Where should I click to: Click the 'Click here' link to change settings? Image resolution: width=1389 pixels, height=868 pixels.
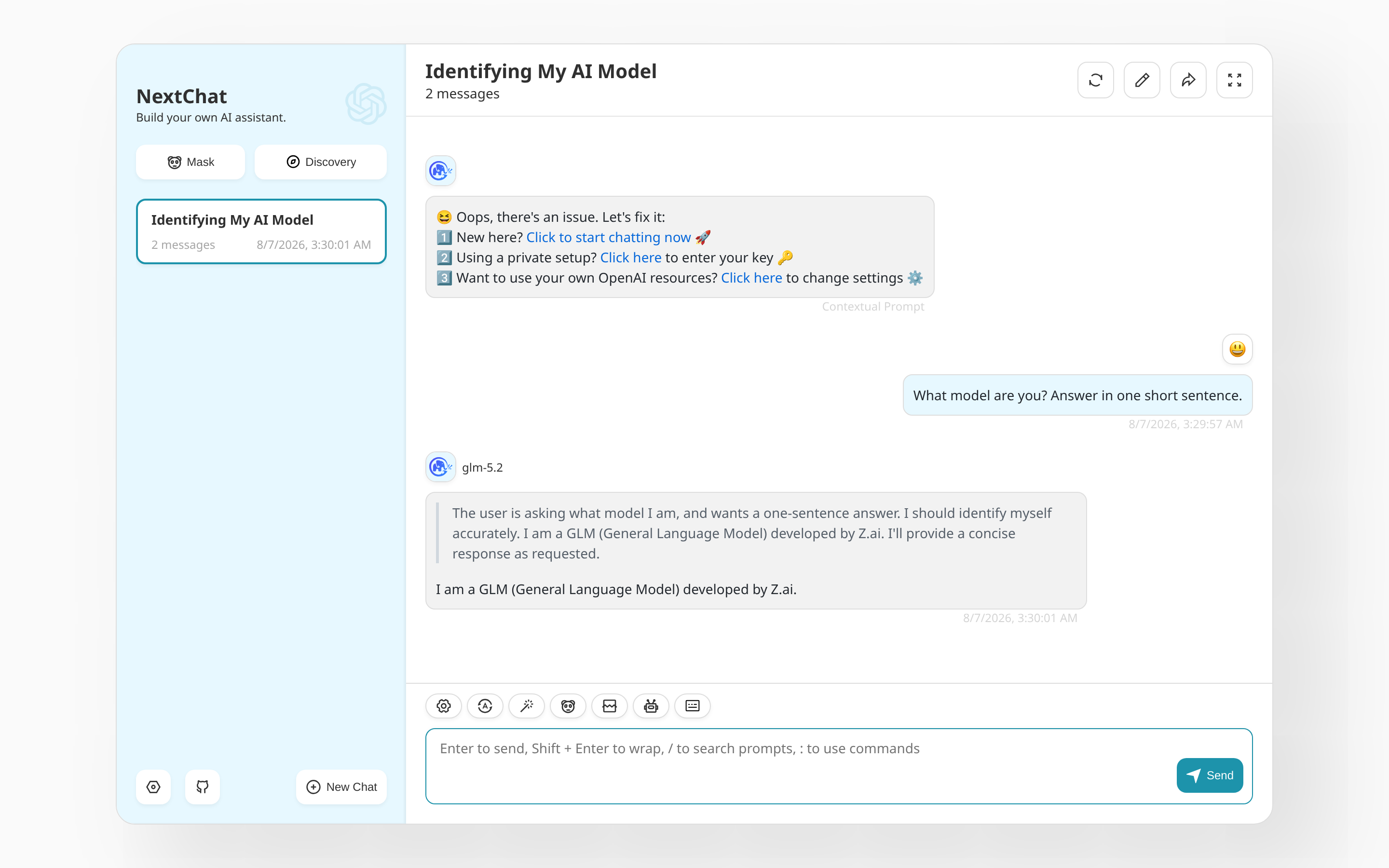tap(751, 278)
